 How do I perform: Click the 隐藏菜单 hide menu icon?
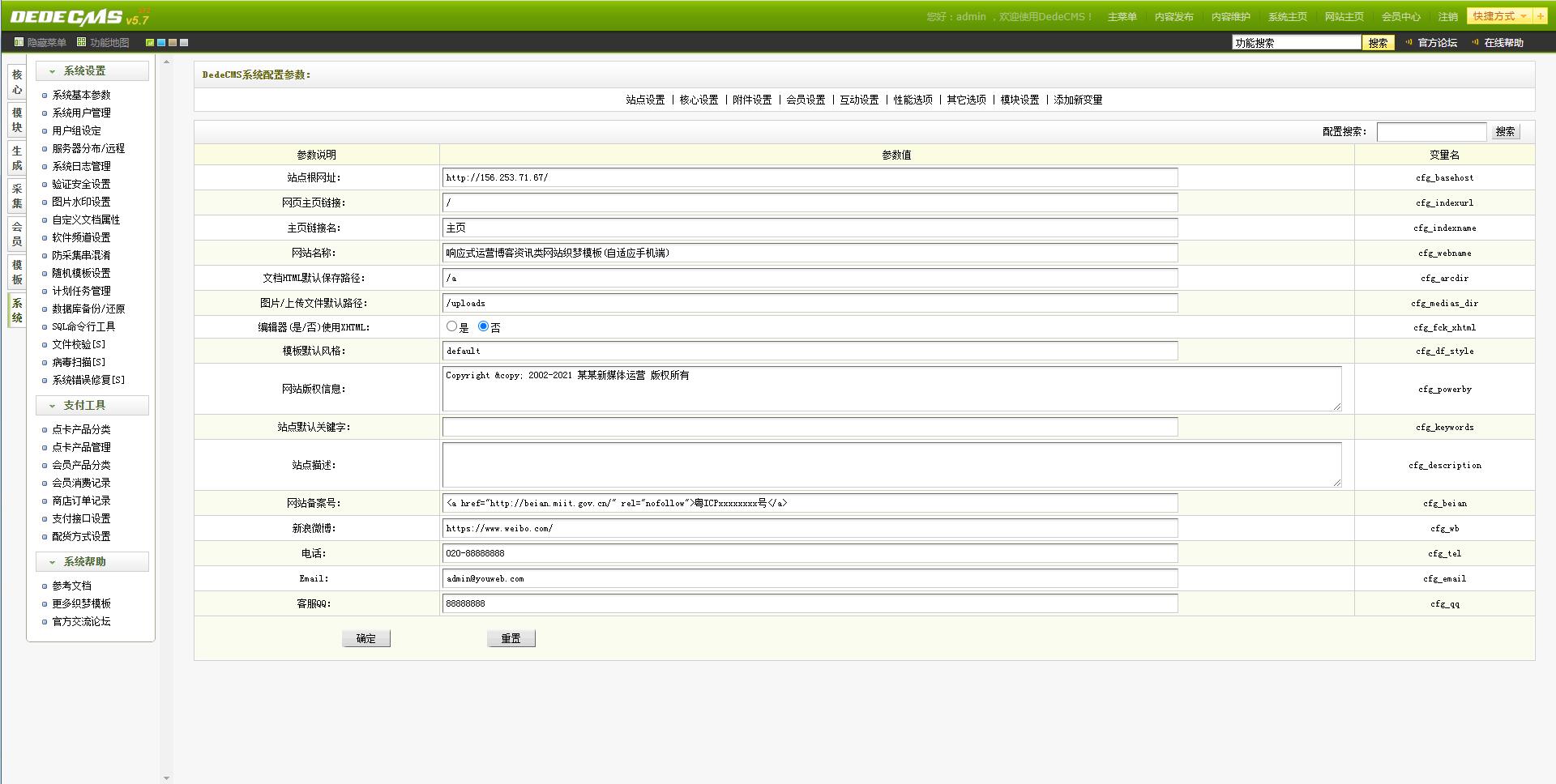click(x=19, y=42)
